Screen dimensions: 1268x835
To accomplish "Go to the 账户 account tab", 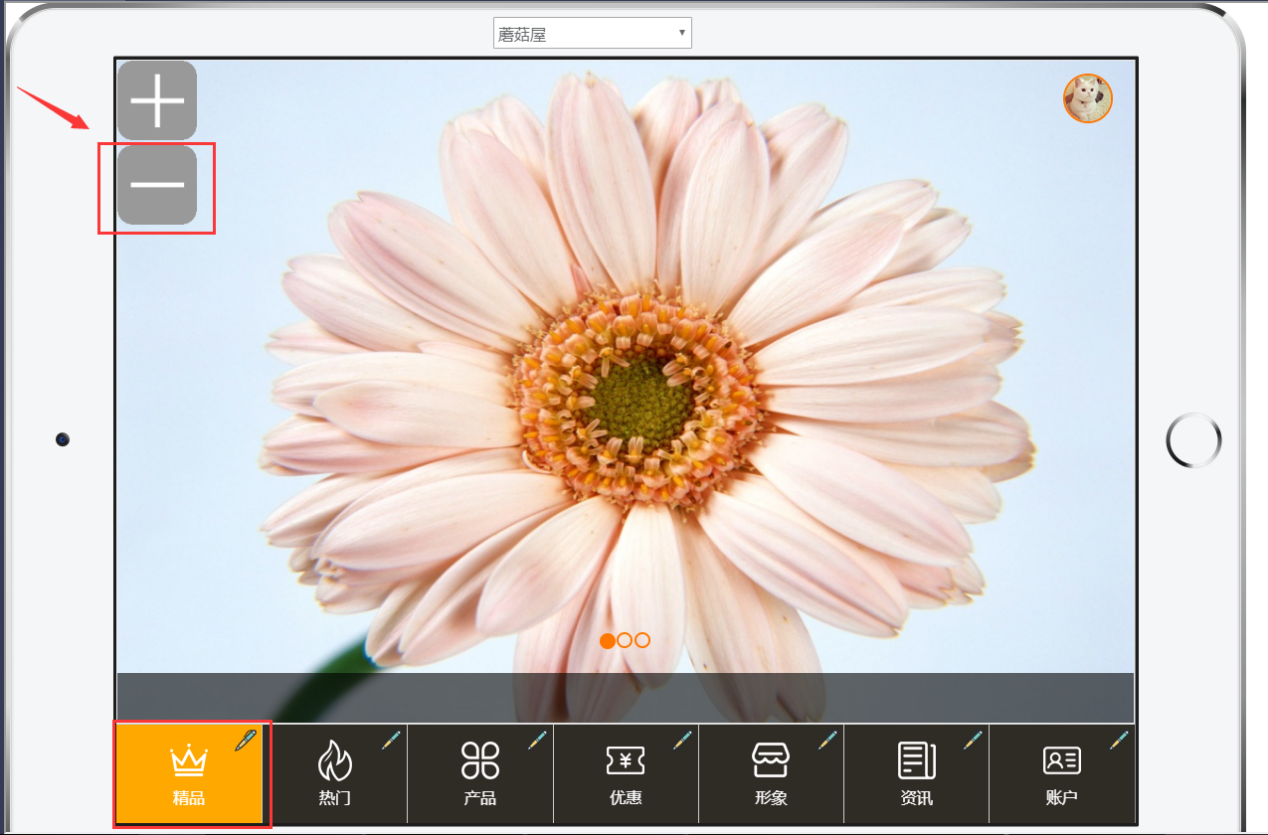I will pos(1061,774).
